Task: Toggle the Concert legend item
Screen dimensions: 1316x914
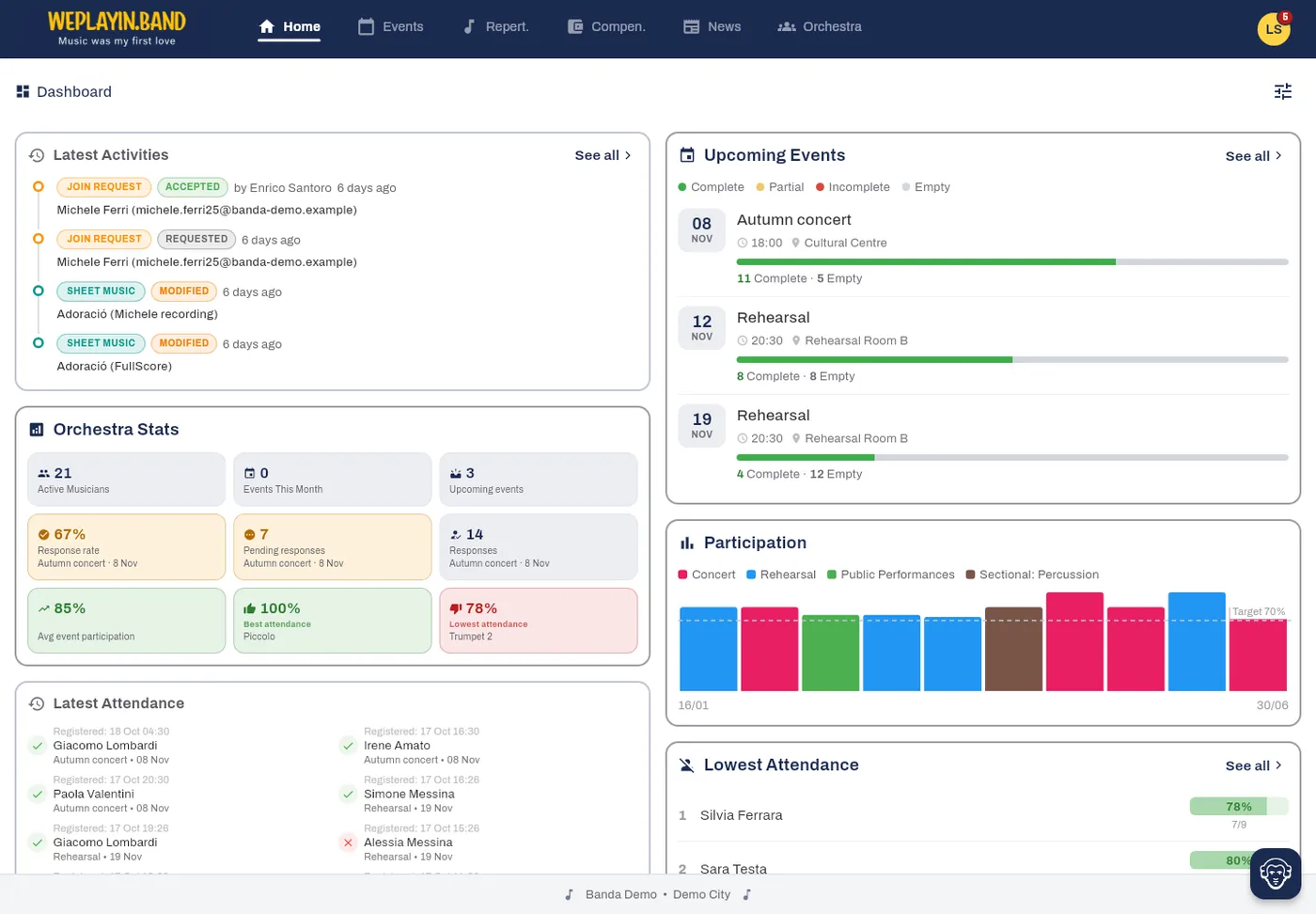Action: (707, 575)
